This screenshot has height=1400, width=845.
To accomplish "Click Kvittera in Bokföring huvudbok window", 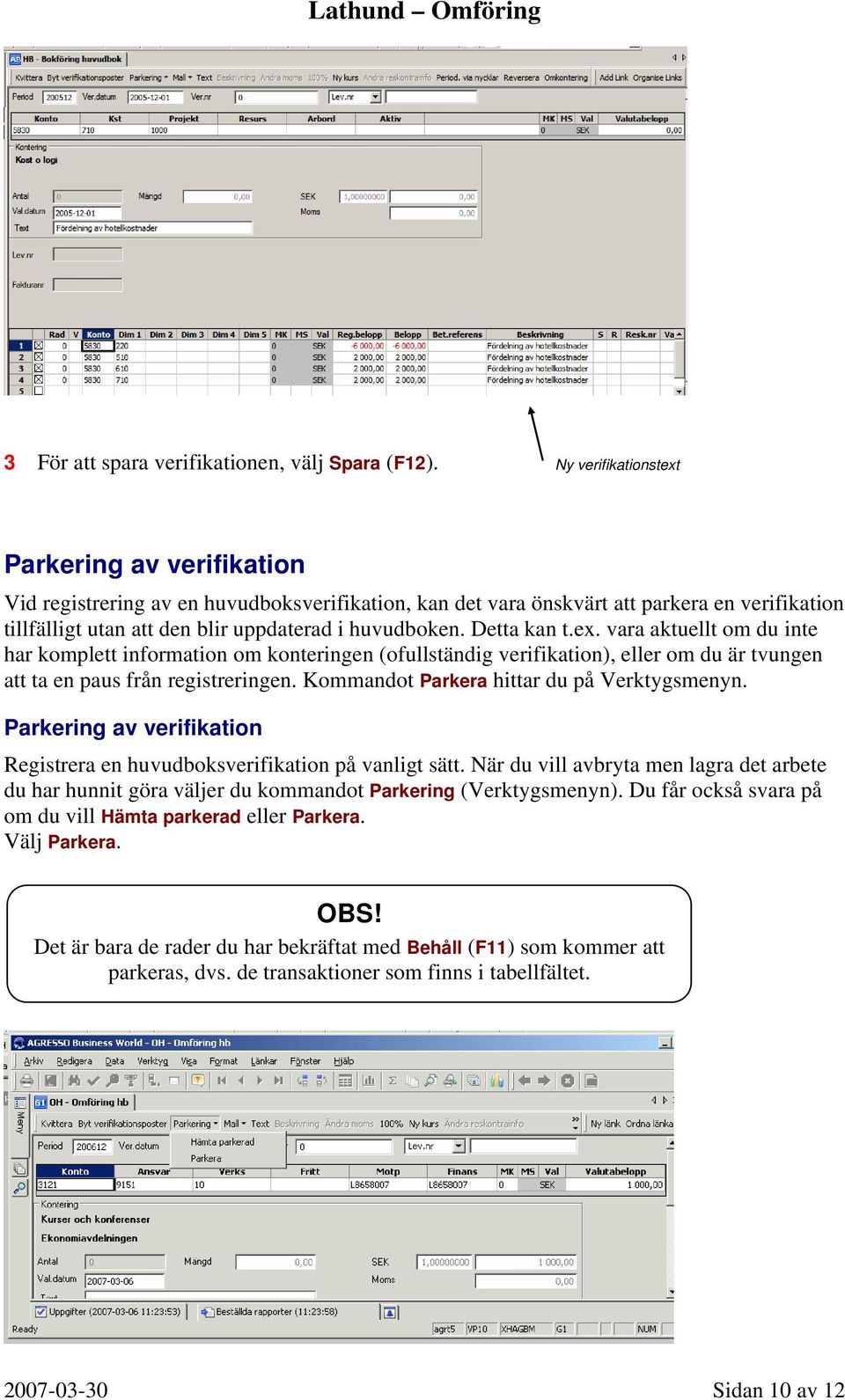I will (x=29, y=77).
